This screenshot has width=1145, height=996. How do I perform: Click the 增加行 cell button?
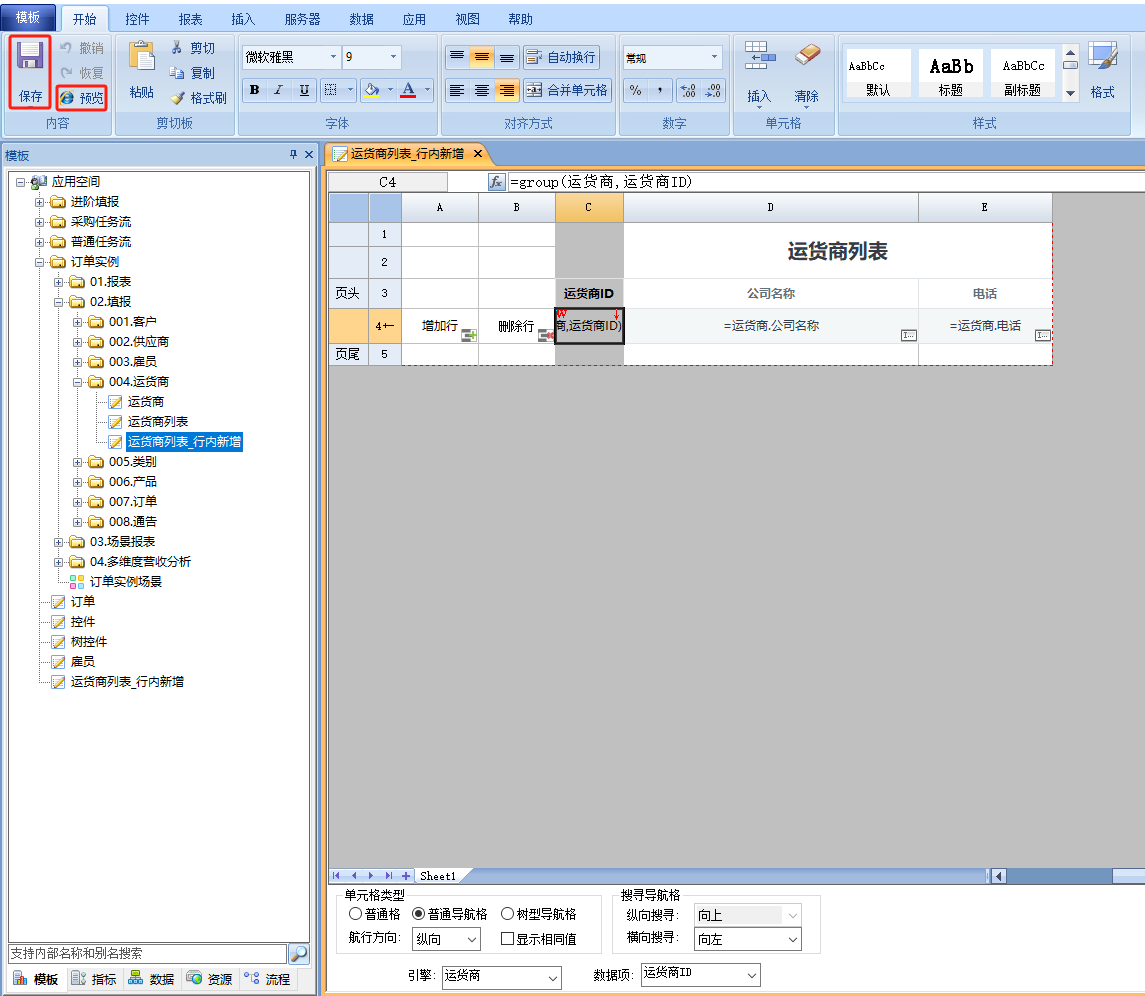click(440, 326)
